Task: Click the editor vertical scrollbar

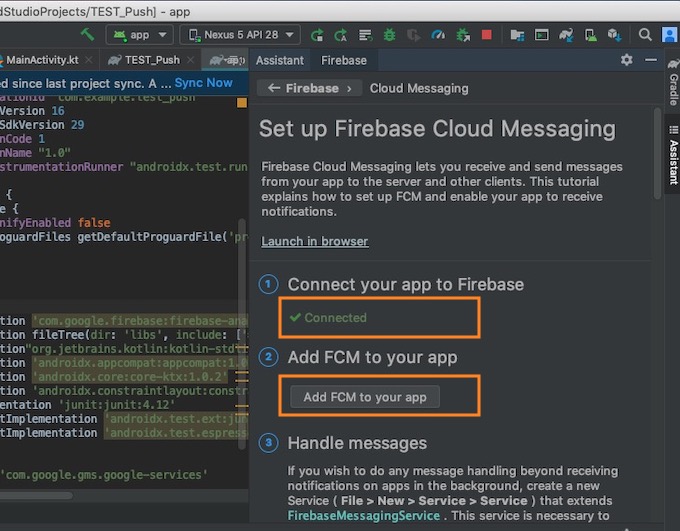Action: (242, 334)
